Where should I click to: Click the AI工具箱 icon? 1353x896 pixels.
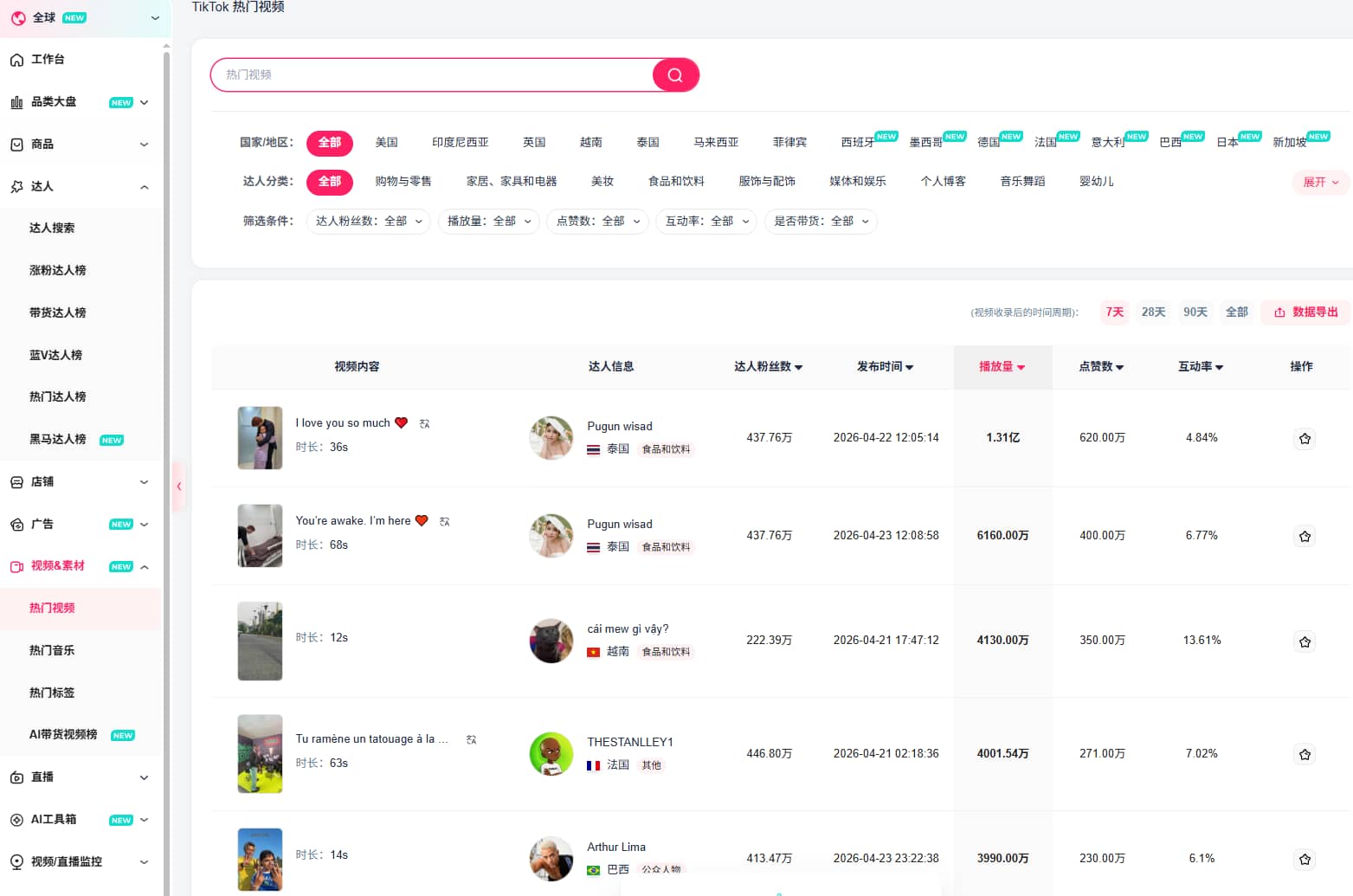(16, 820)
